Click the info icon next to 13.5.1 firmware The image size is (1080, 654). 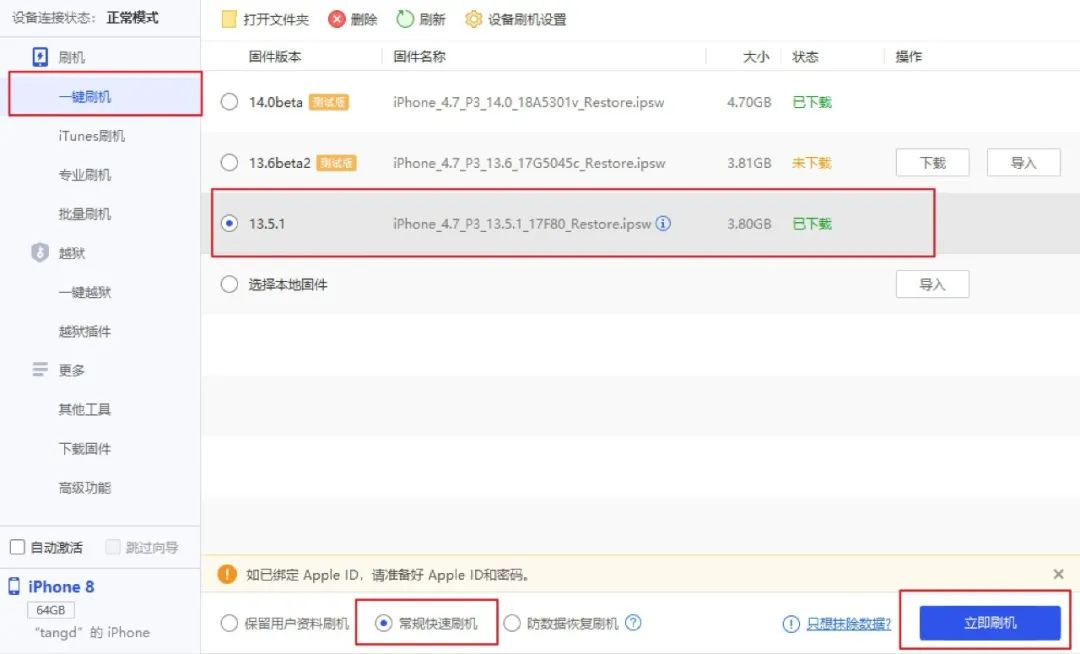click(662, 224)
